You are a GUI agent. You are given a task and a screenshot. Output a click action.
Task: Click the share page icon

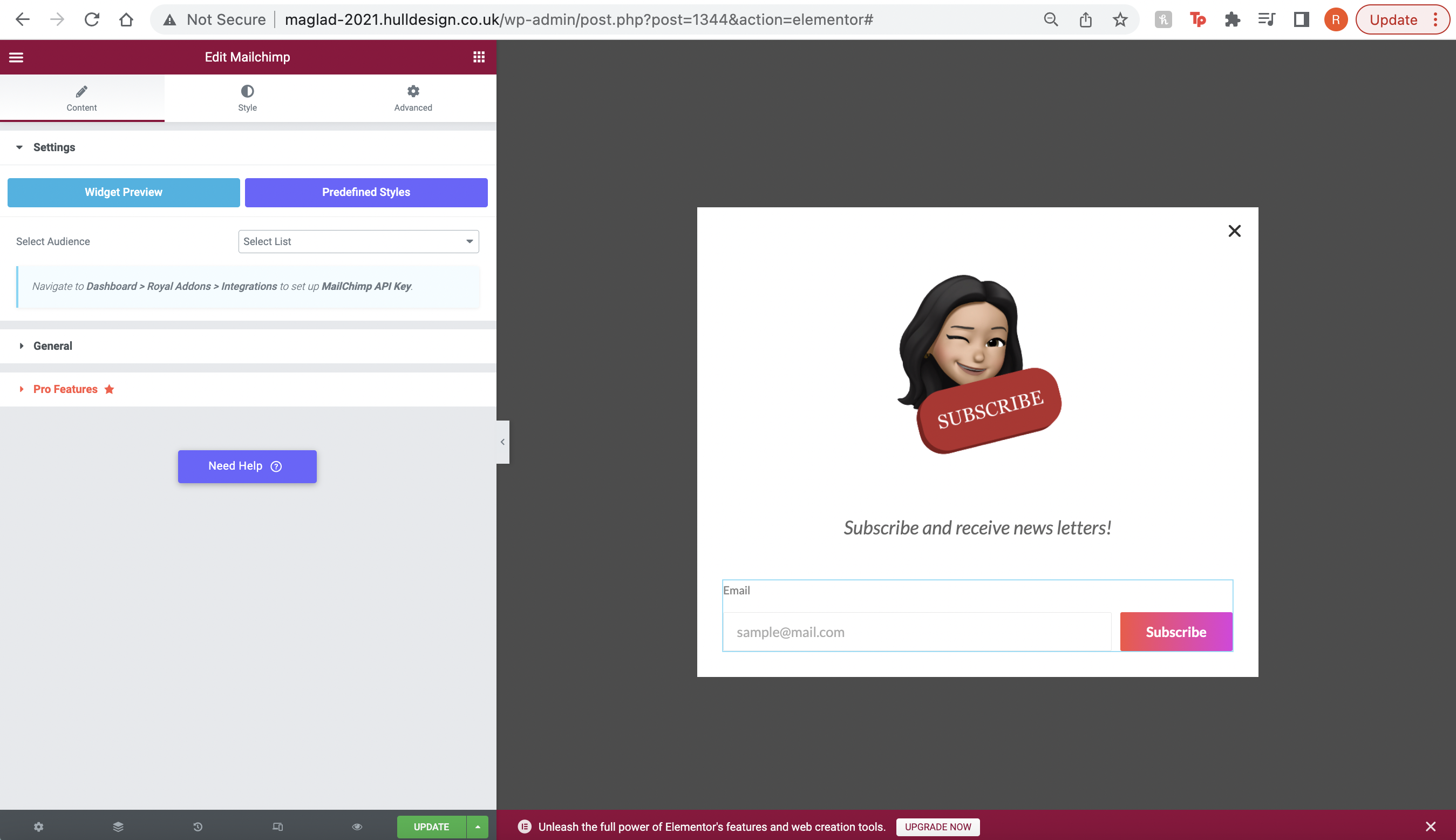1085,19
